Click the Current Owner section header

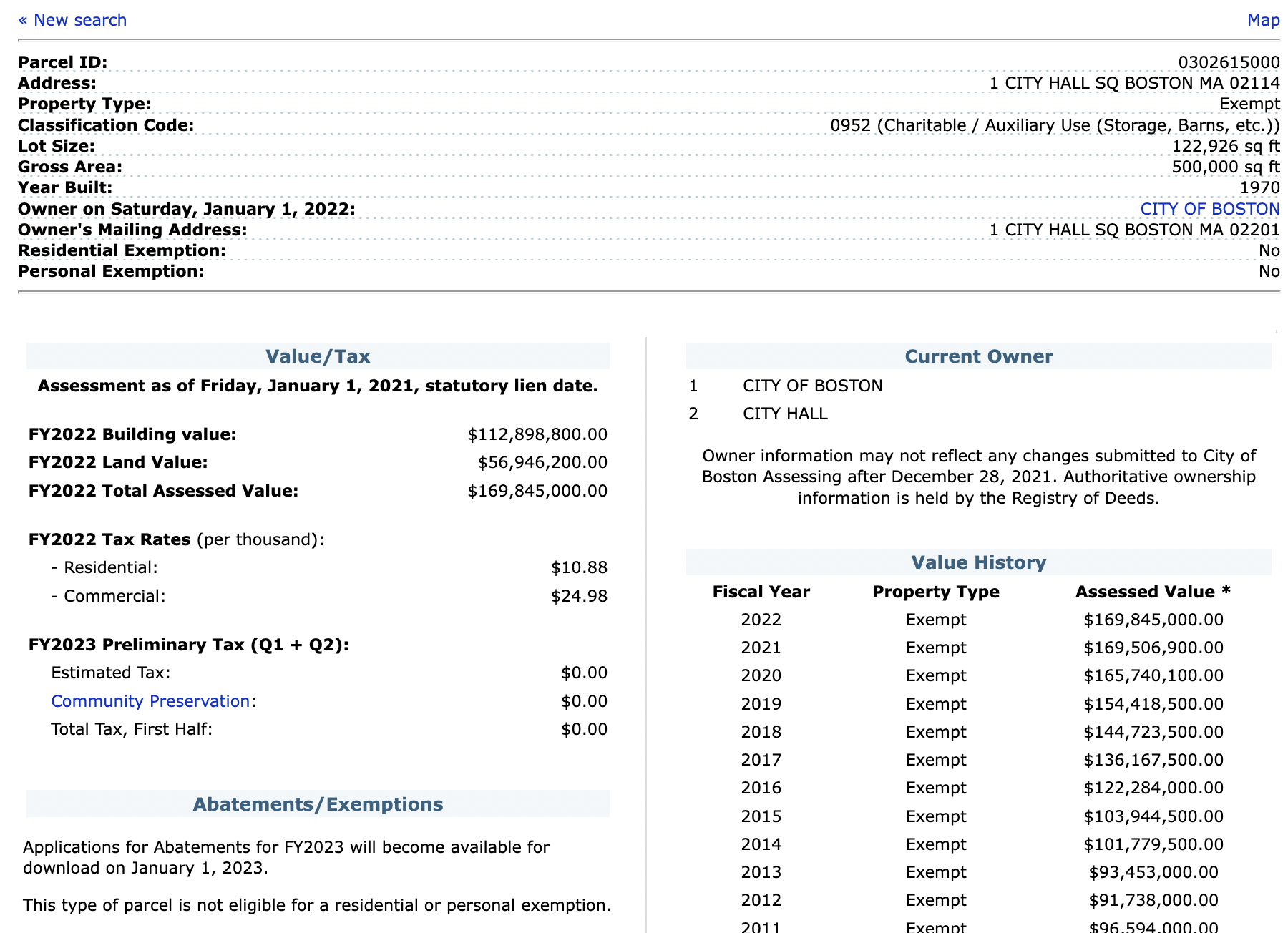point(978,356)
